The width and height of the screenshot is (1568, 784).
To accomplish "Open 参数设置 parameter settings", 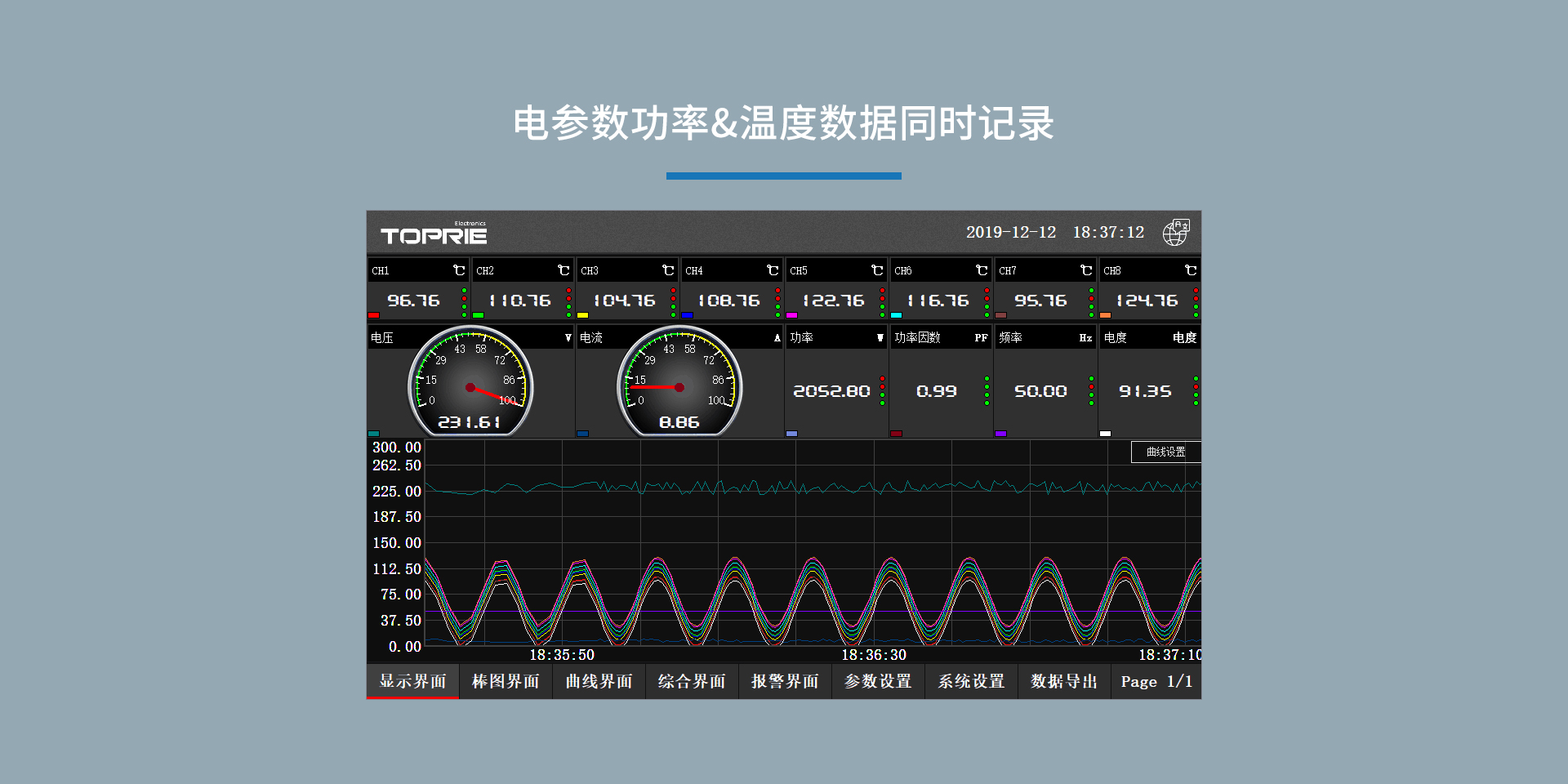I will pyautogui.click(x=878, y=681).
